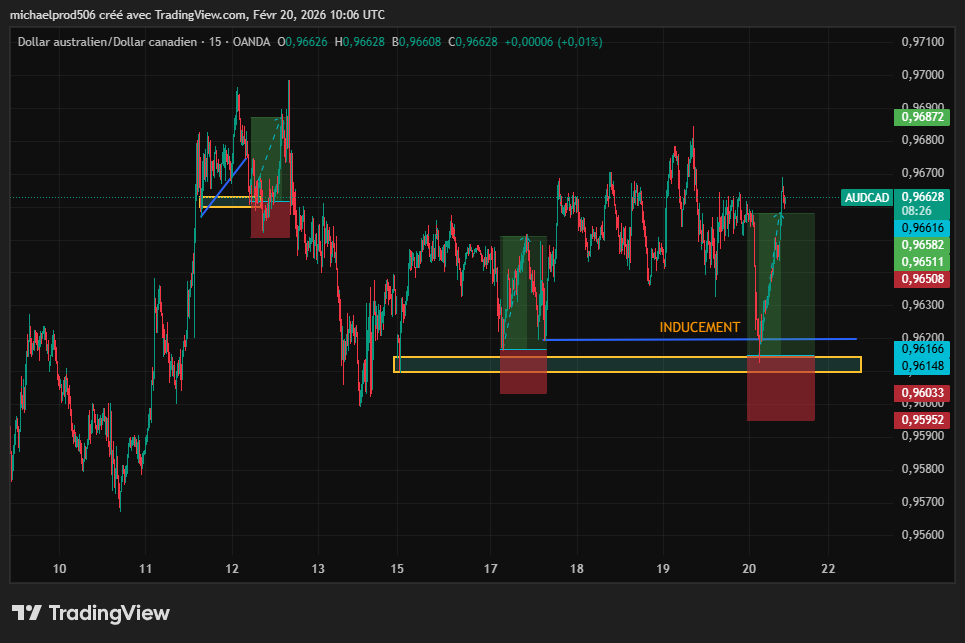Click the cyan 0,96148 price tag
Screen dimensions: 965x643
click(922, 365)
